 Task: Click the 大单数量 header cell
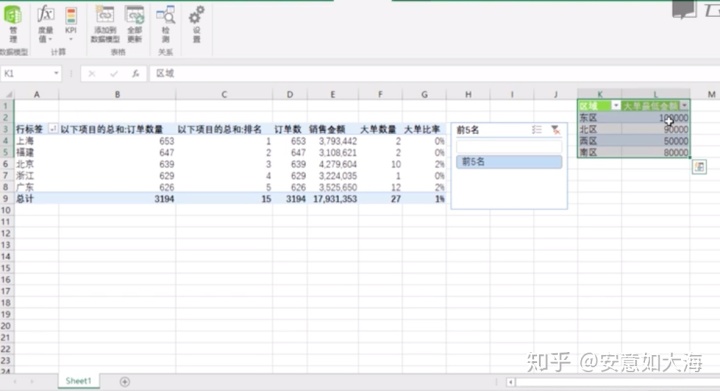pos(380,129)
